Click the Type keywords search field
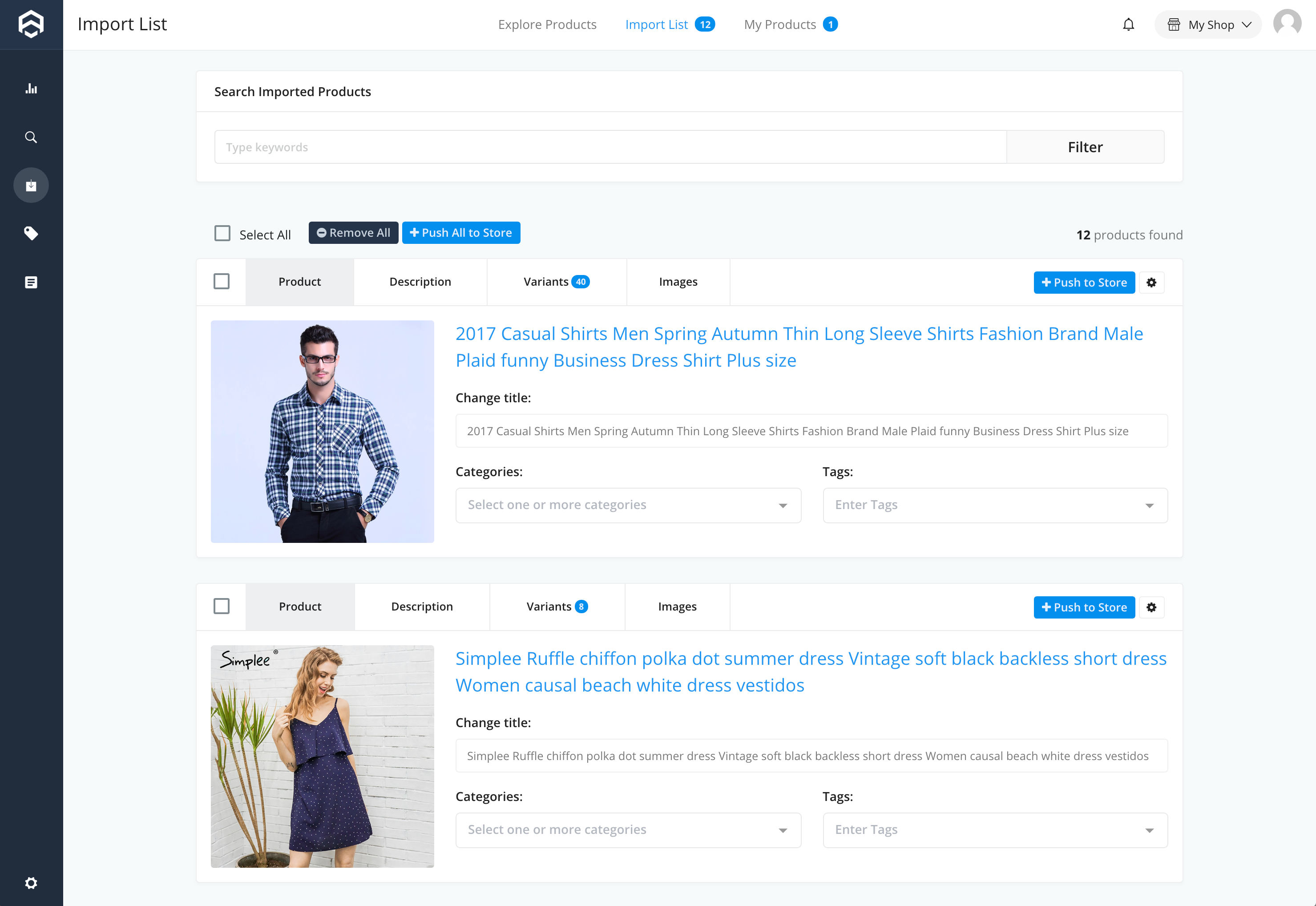This screenshot has width=1316, height=906. (610, 147)
